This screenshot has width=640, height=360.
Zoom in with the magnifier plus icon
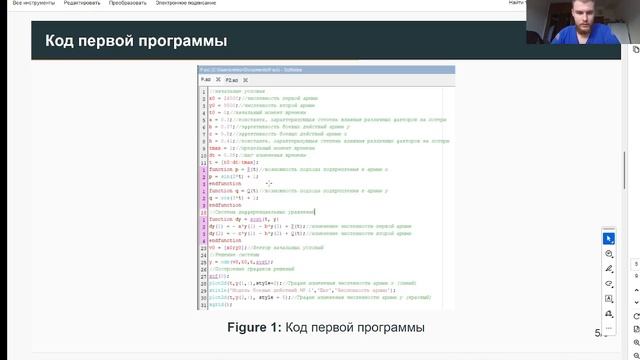click(x=636, y=342)
